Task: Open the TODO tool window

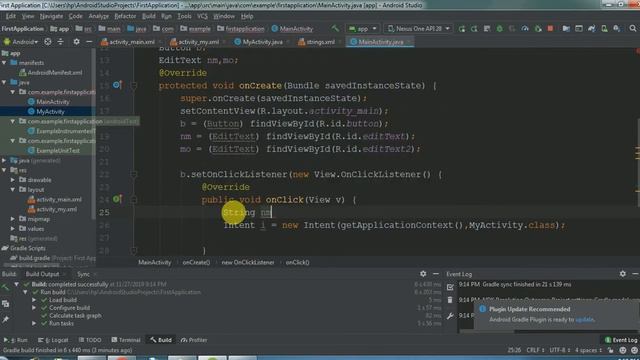Action: 90,340
